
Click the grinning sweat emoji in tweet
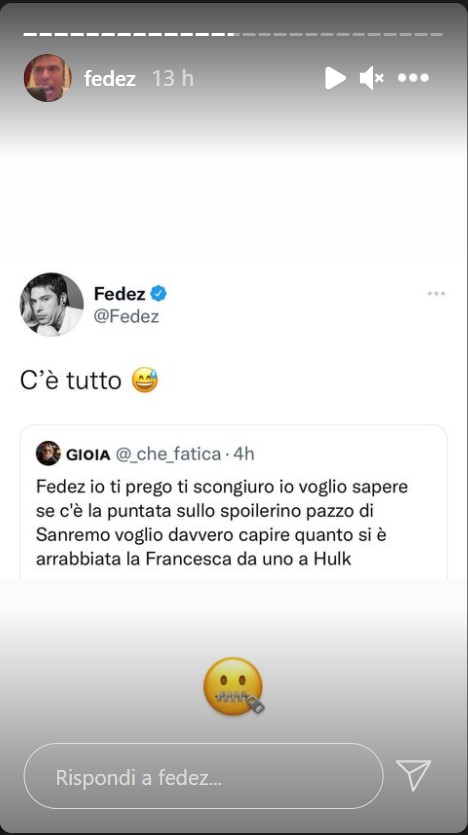click(144, 381)
